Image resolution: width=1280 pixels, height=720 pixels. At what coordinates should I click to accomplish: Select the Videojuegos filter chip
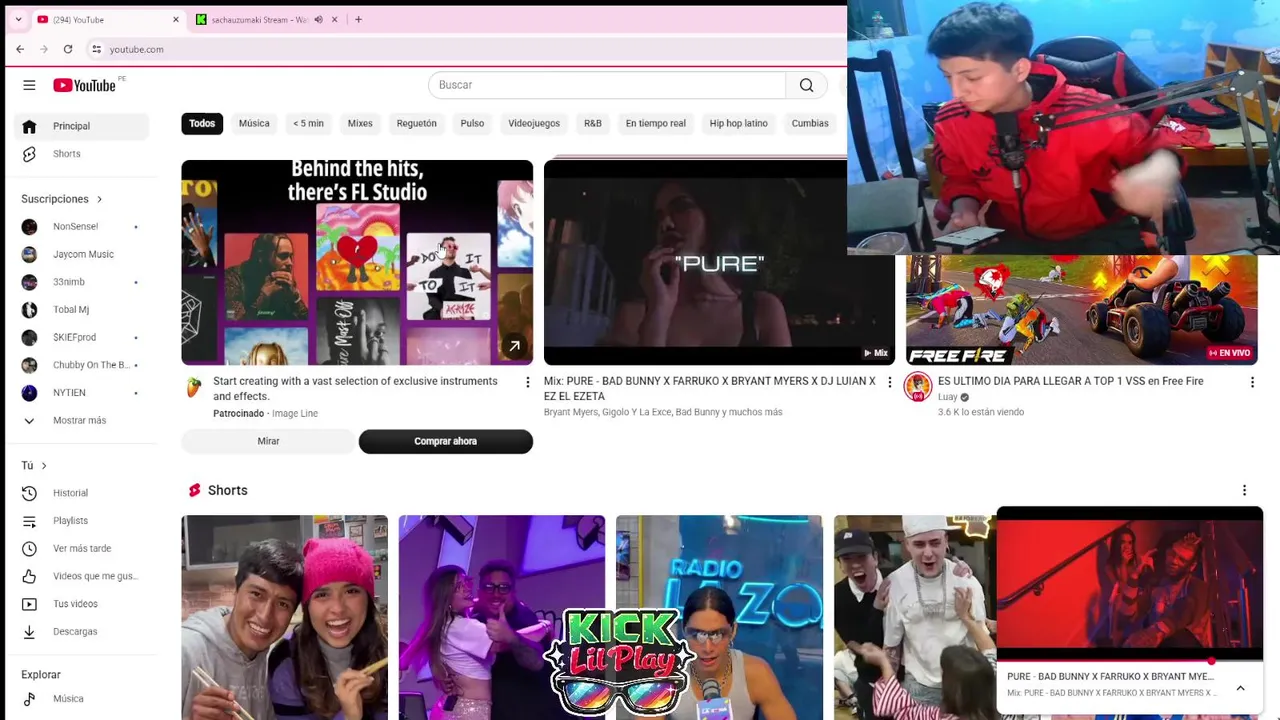point(534,123)
